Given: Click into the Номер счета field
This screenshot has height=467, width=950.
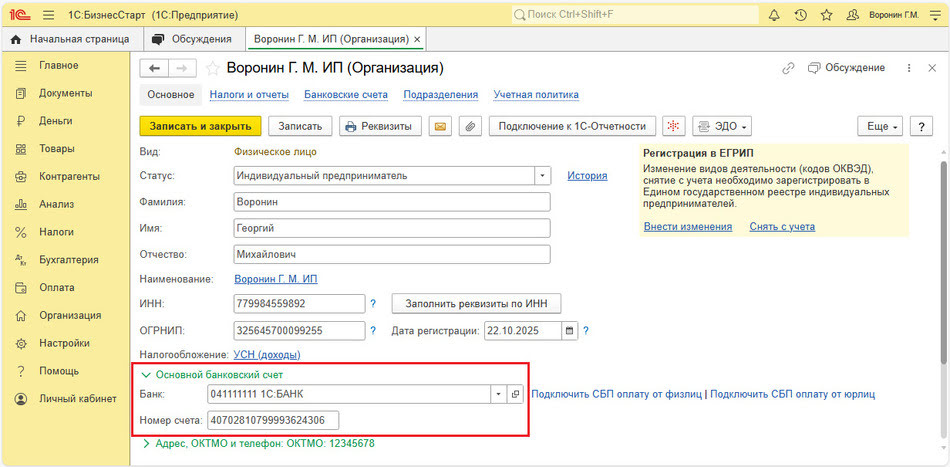Looking at the screenshot, I should 273,420.
